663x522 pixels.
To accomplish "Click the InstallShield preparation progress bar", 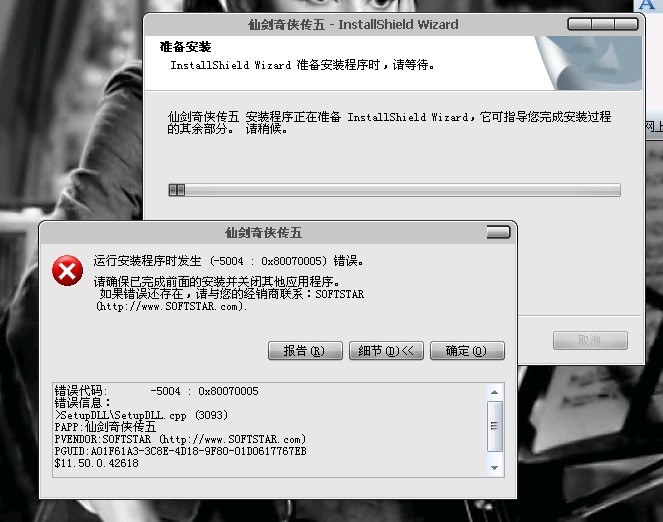I will (x=395, y=190).
